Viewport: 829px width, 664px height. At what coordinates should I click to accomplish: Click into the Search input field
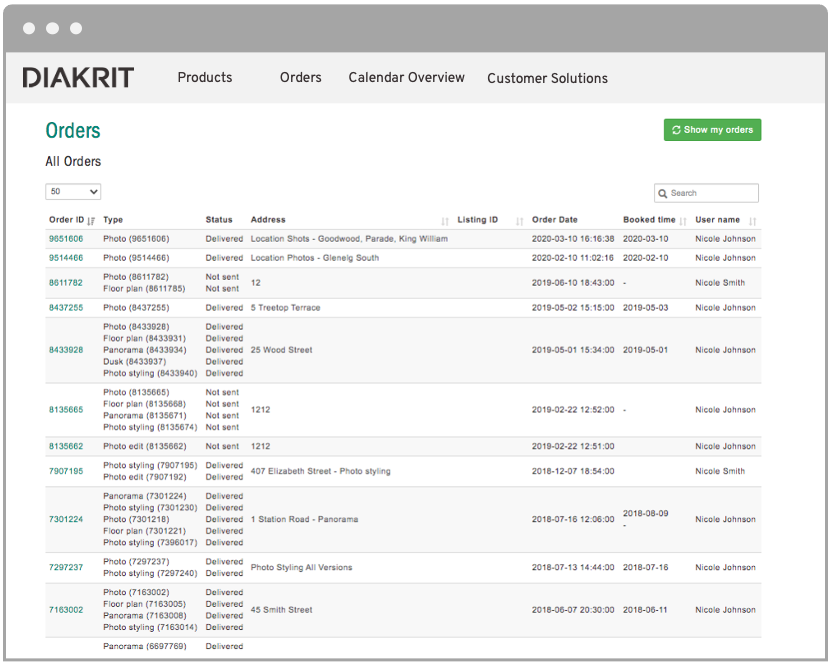[x=712, y=193]
